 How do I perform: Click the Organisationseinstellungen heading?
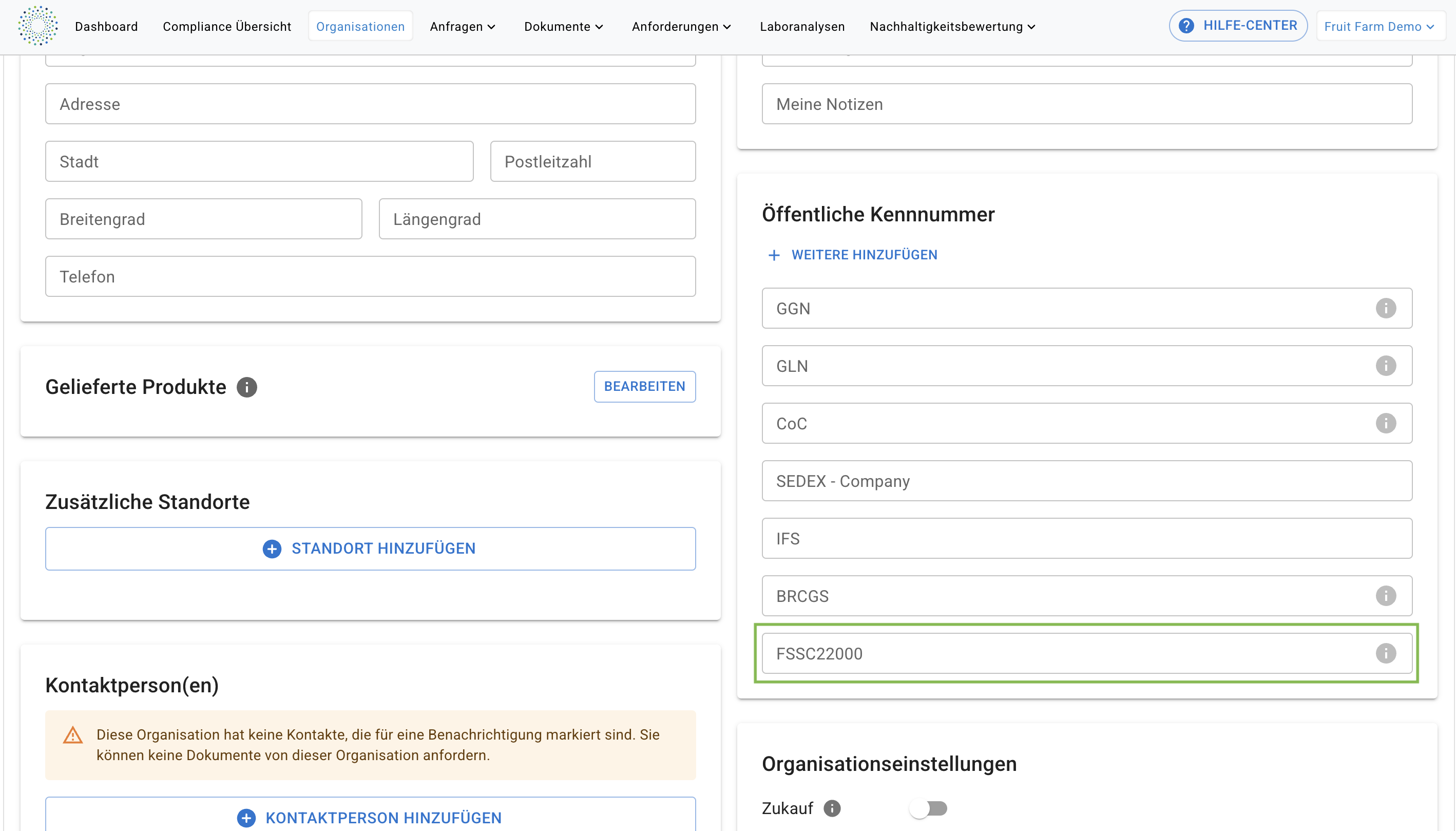pos(889,764)
